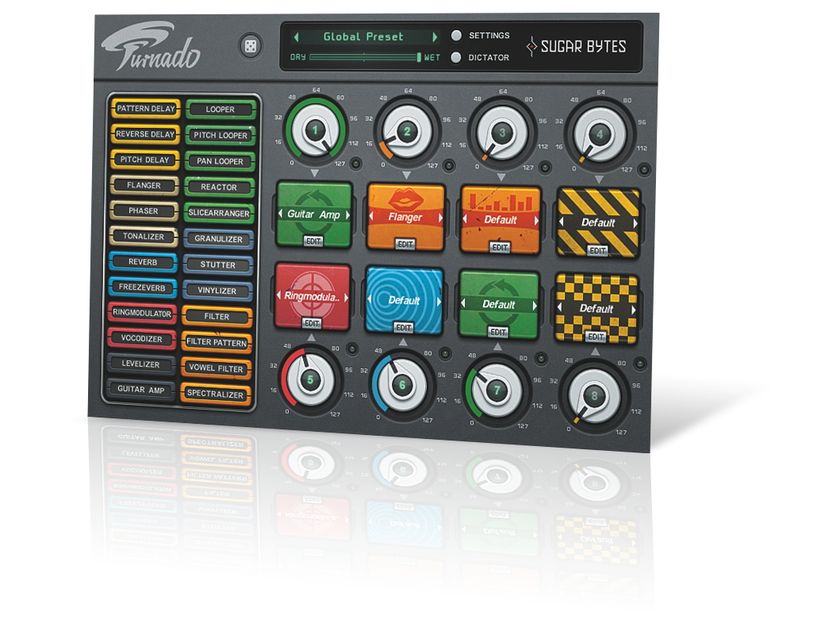Advance to the next preset with right arrow
Image resolution: width=840 pixels, height=631 pixels.
(436, 34)
